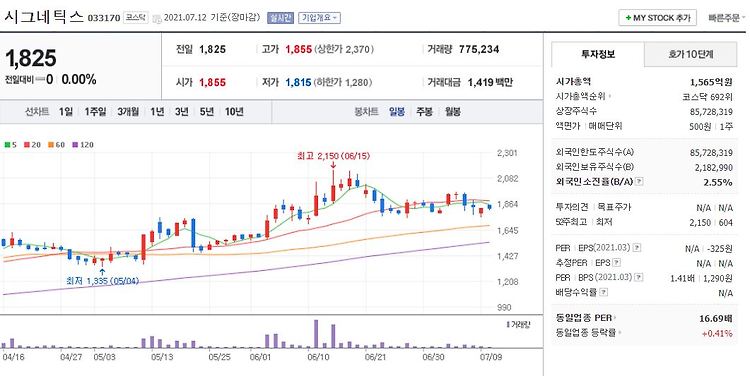Select the 1일 line chart period
This screenshot has height=376, width=750.
pyautogui.click(x=66, y=112)
